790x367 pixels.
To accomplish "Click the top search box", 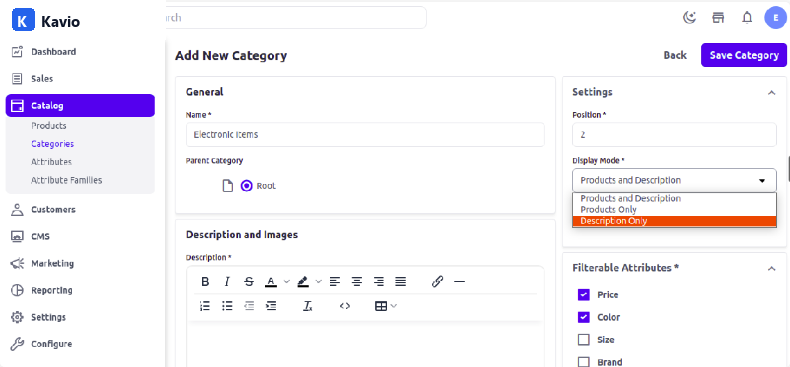I will (x=296, y=18).
